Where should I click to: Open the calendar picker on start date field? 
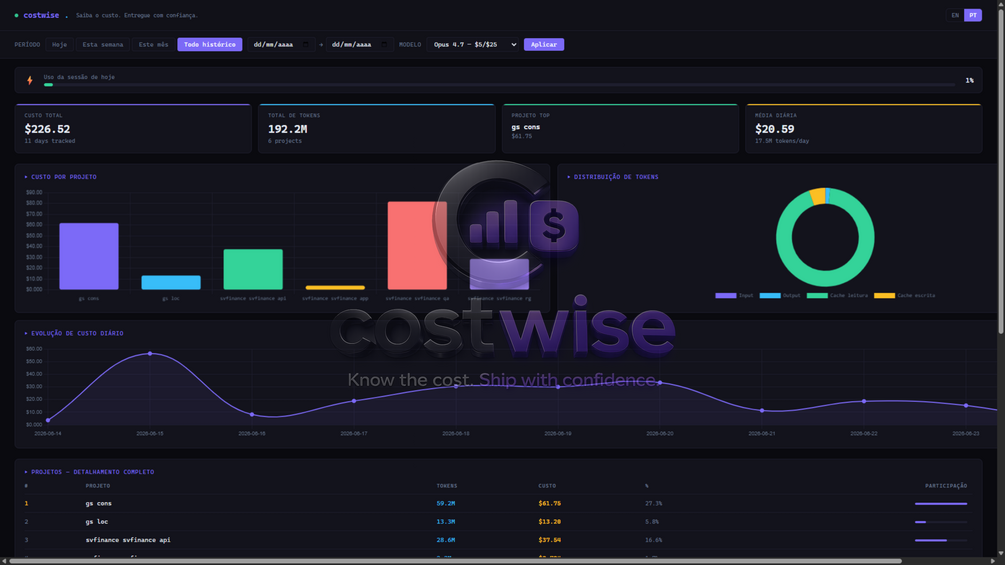coord(306,45)
